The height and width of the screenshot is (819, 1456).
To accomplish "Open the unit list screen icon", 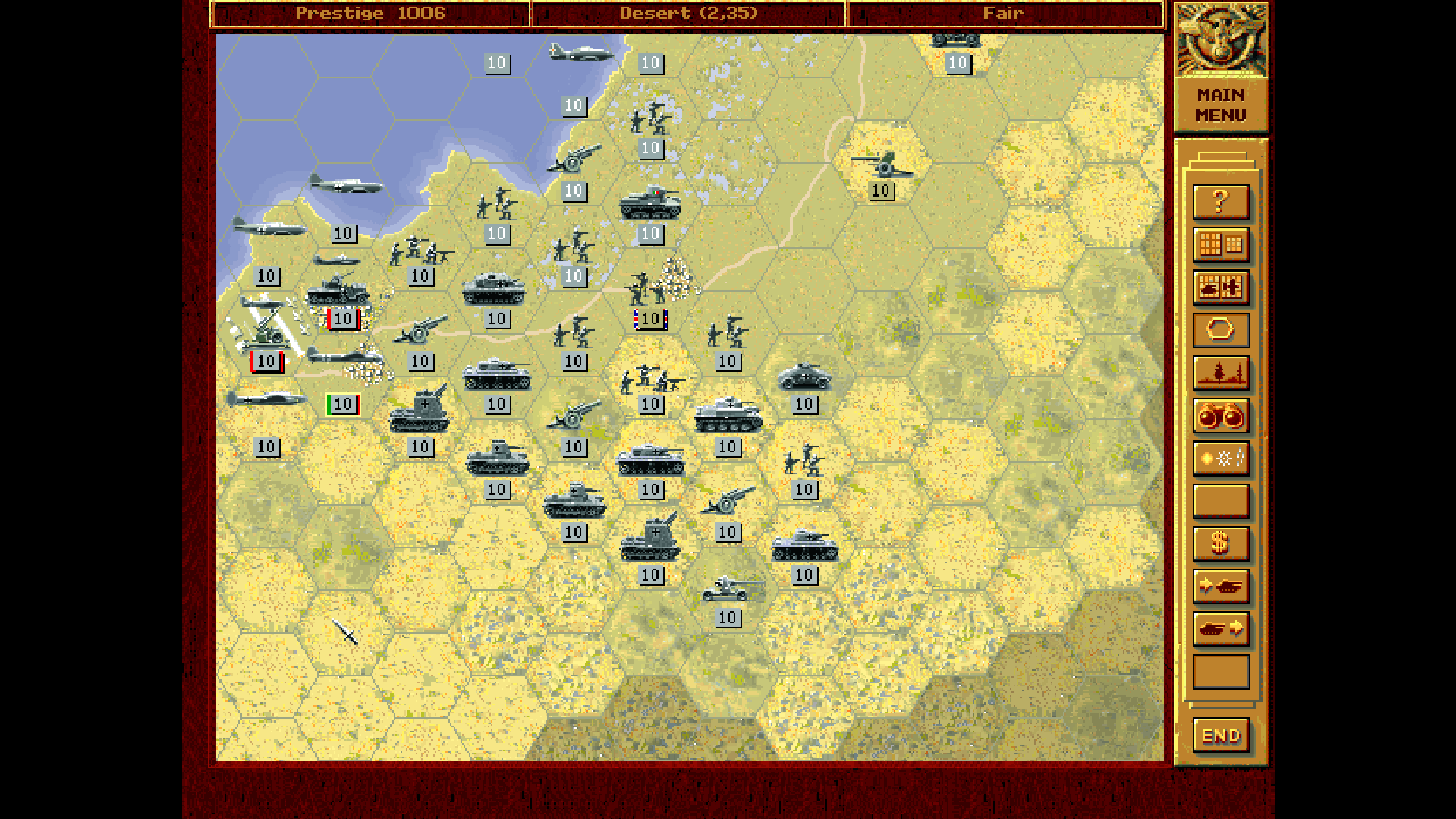I will coord(1220,287).
